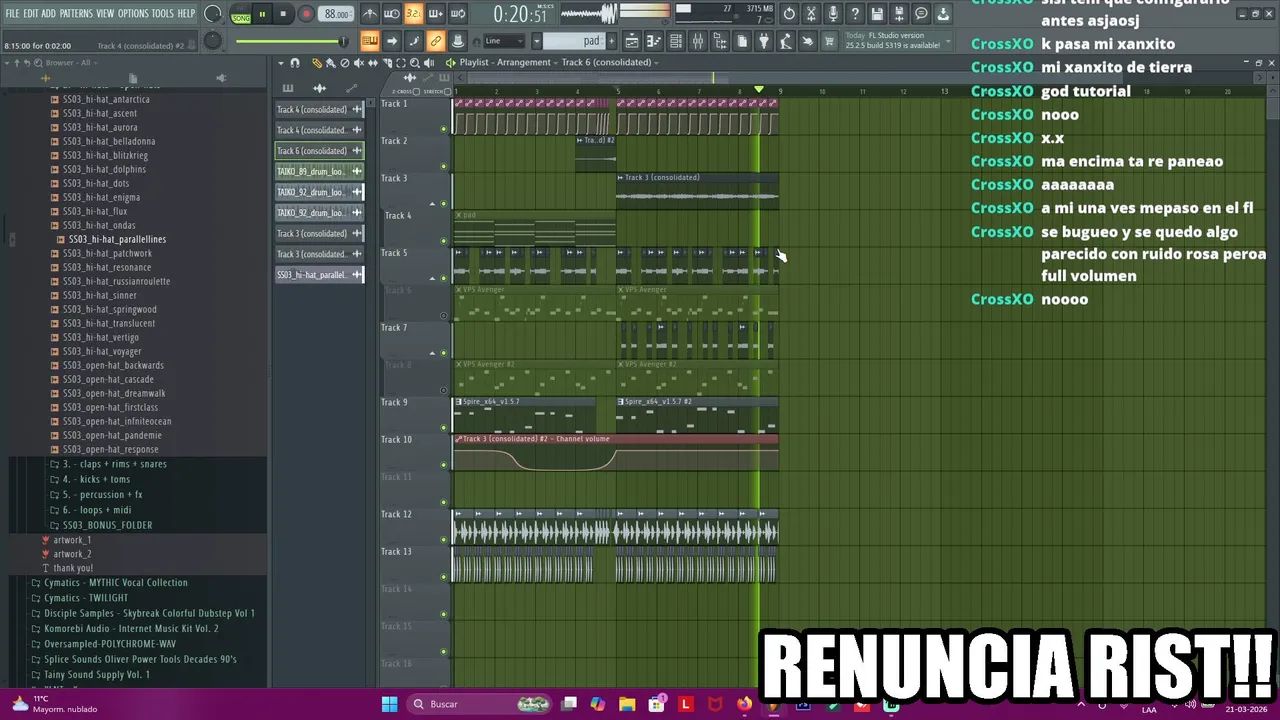Expand 'Tainy Sound Supply Vol. 1' folder
The width and height of the screenshot is (1280, 720).
pos(96,675)
